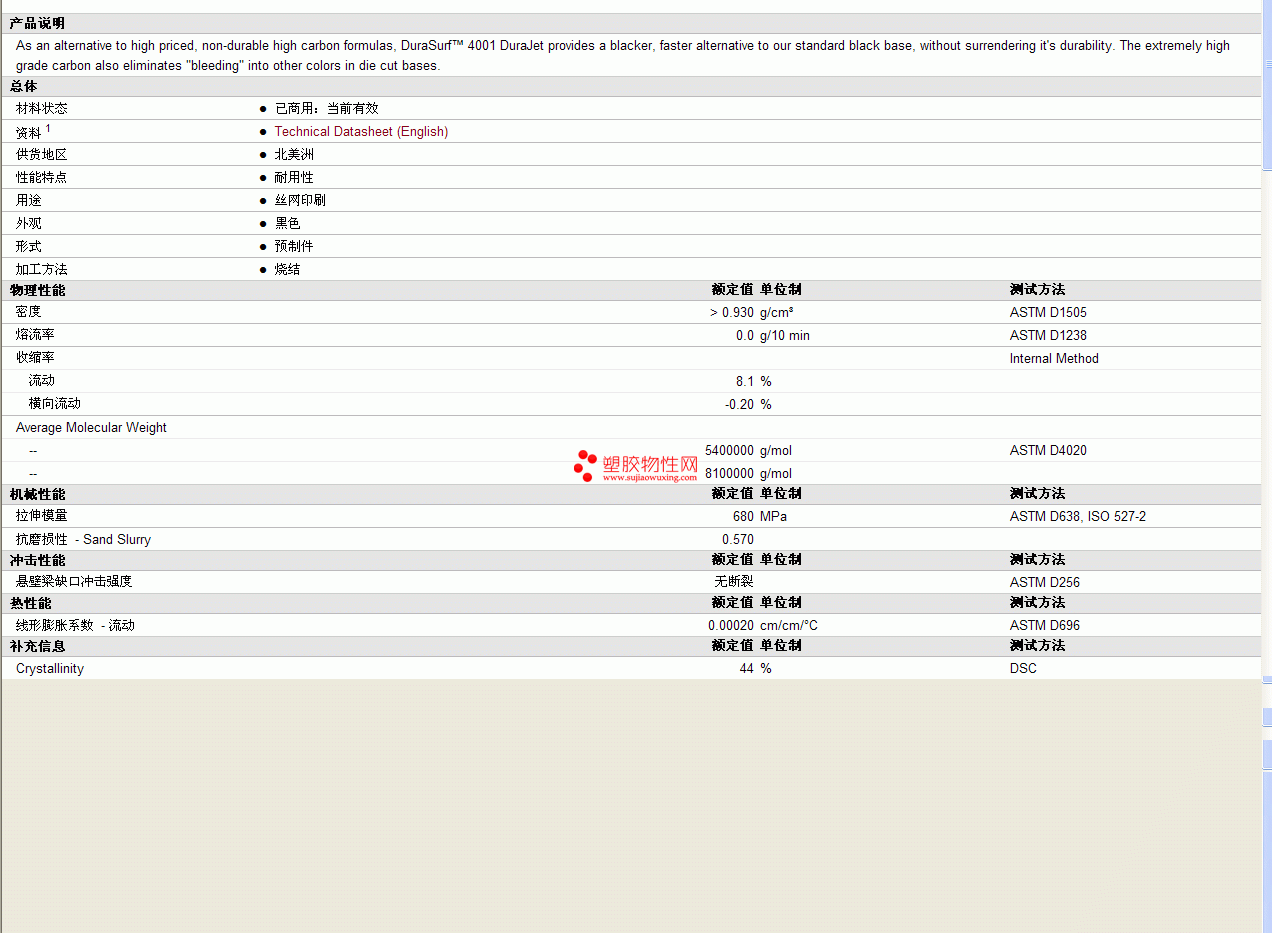Select the 熔流率 property label

pos(35,335)
